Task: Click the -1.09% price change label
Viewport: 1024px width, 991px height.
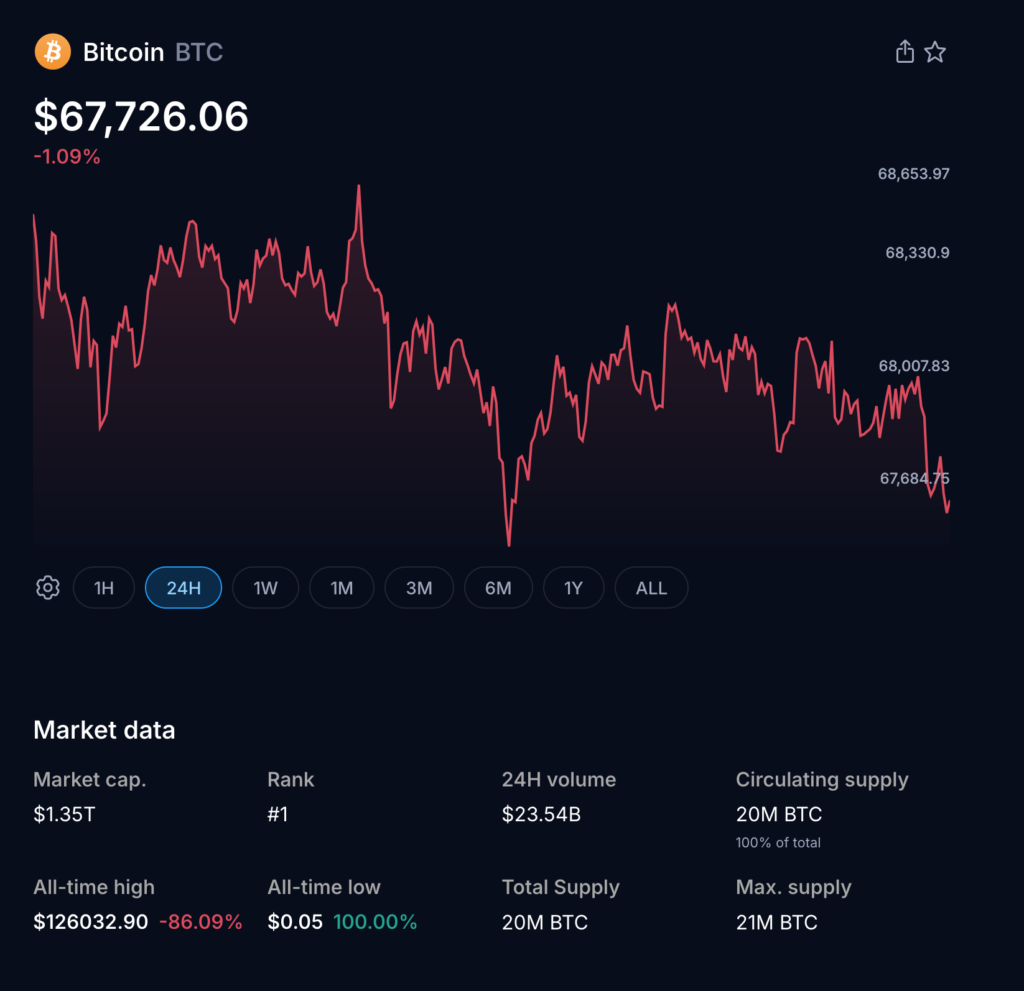Action: (x=67, y=156)
